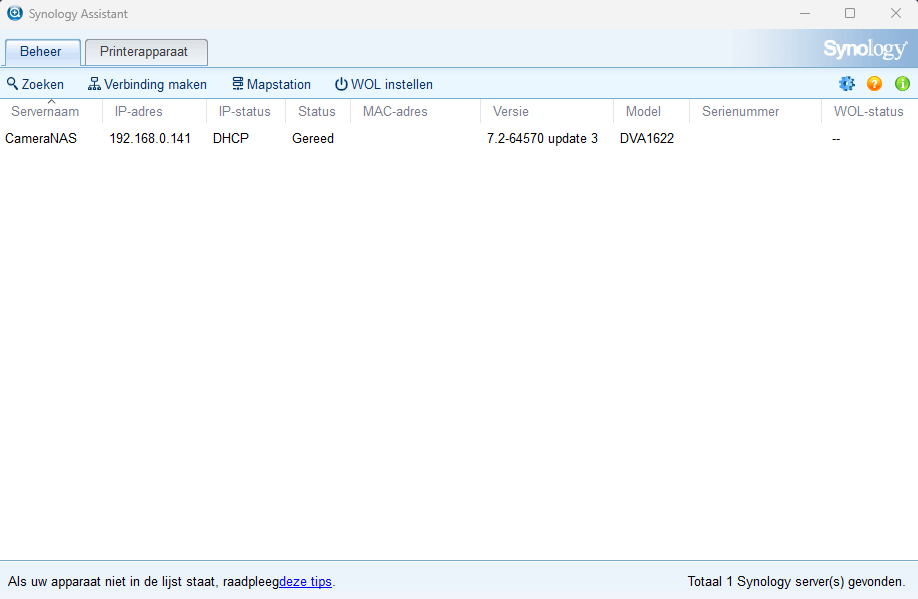Sort by the Status column header
Viewport: 918px width, 599px height.
click(318, 111)
